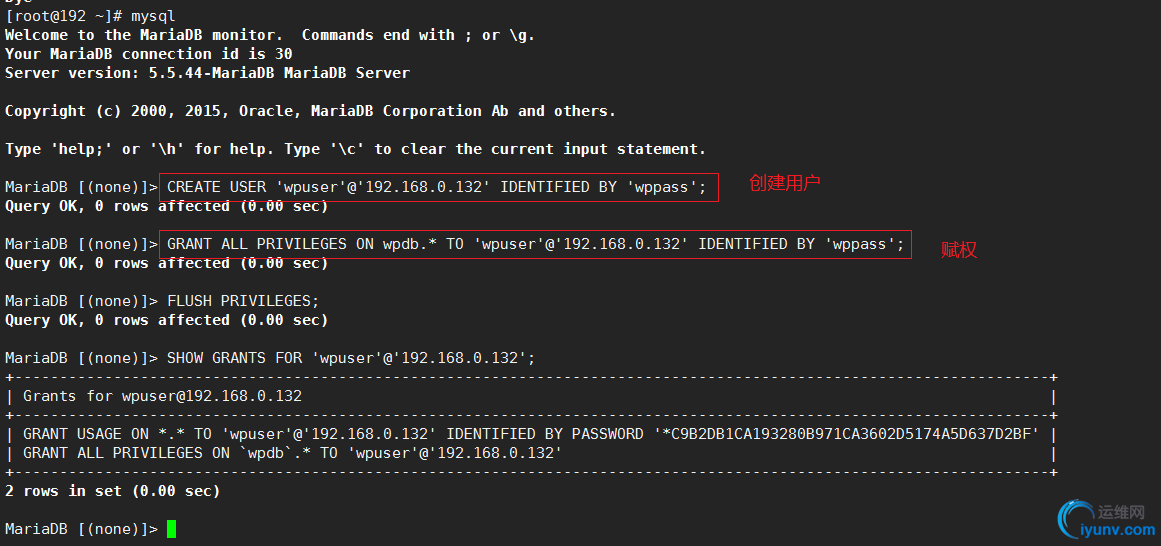Image resolution: width=1161 pixels, height=546 pixels.
Task: Click the CREATE USER command in red box
Action: coord(438,187)
